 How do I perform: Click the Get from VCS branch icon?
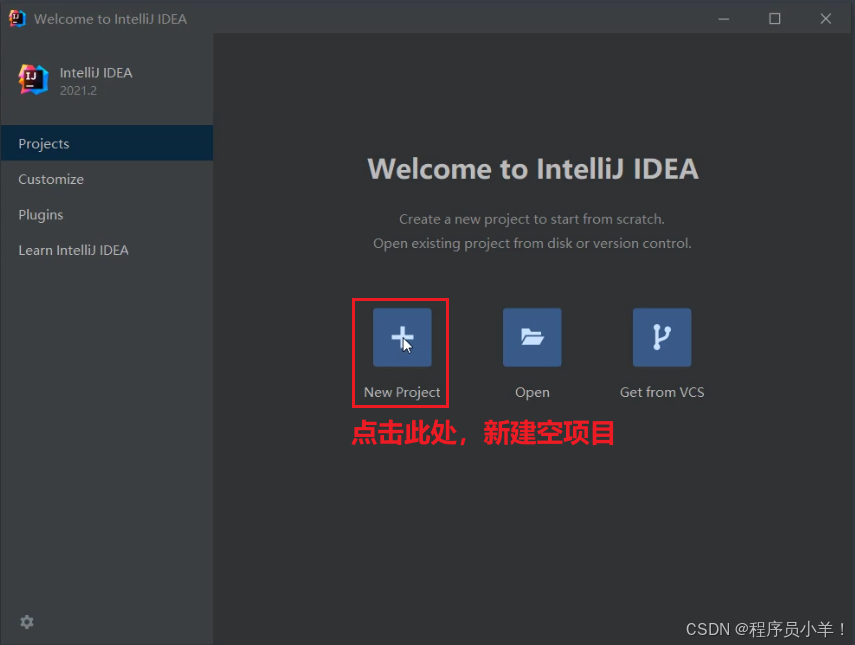661,337
